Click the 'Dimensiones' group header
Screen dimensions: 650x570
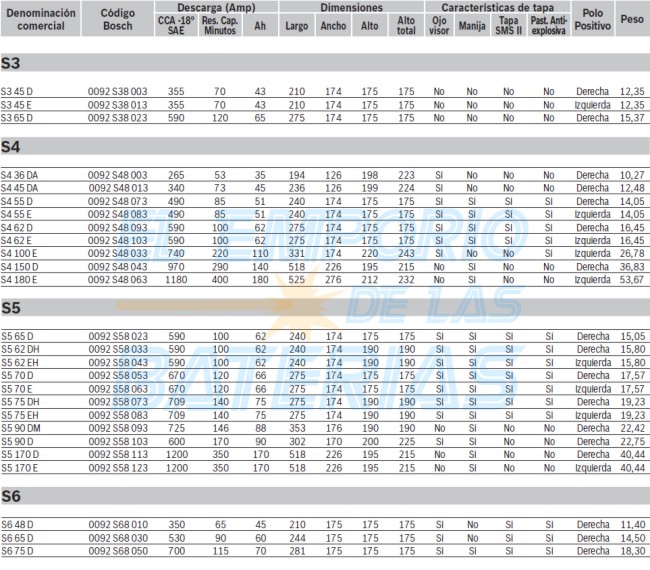pyautogui.click(x=352, y=7)
